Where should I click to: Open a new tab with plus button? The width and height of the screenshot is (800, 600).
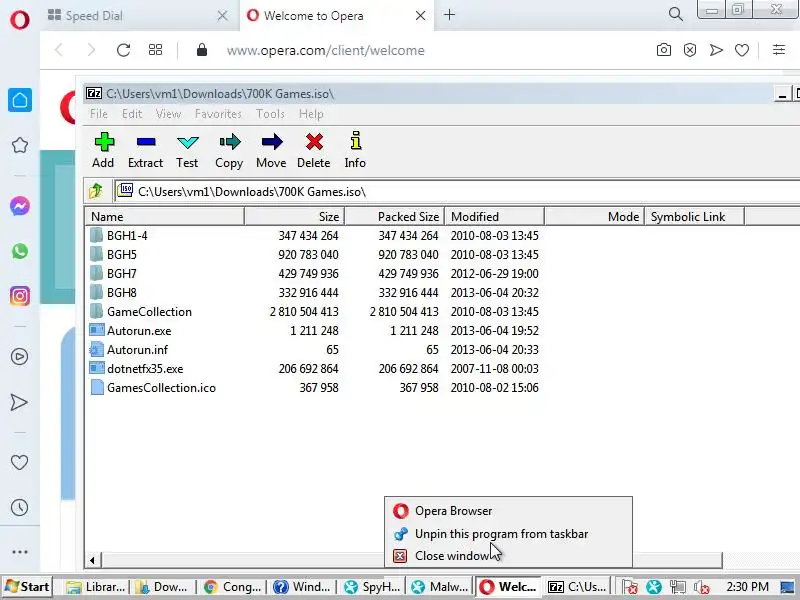point(449,15)
